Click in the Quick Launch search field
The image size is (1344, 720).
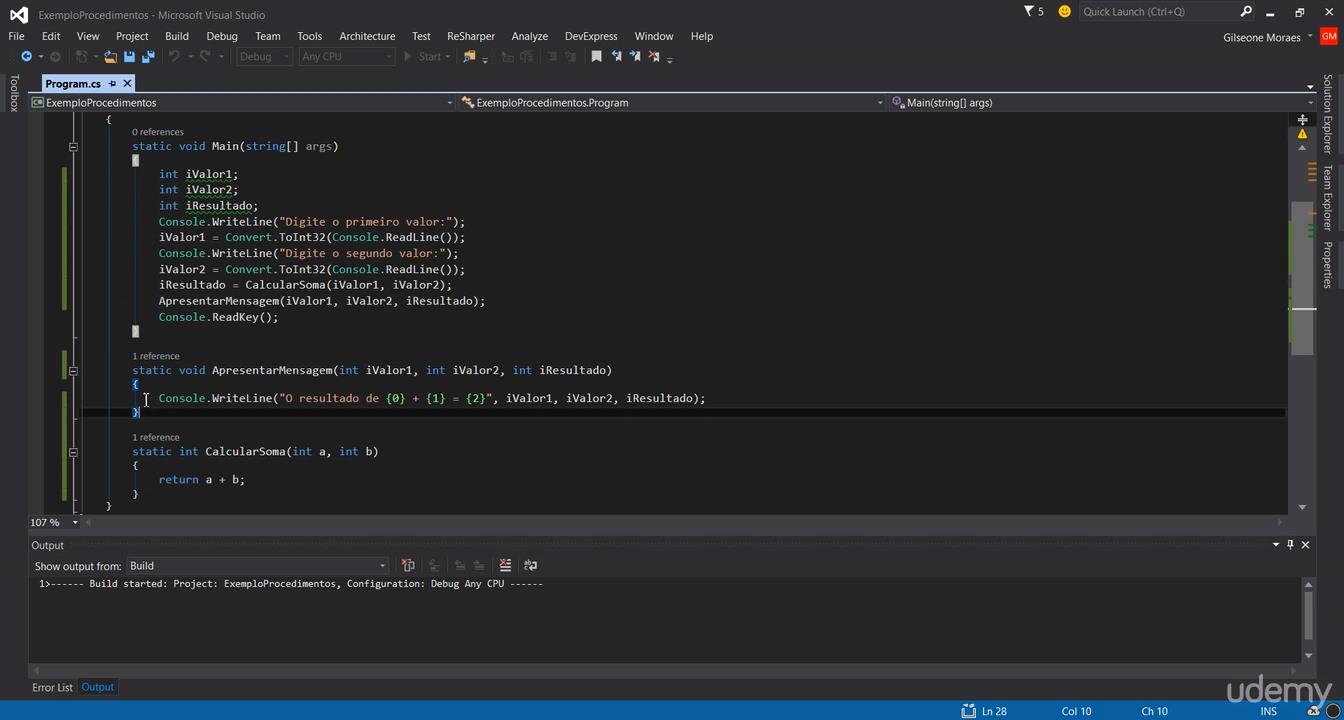[1158, 12]
